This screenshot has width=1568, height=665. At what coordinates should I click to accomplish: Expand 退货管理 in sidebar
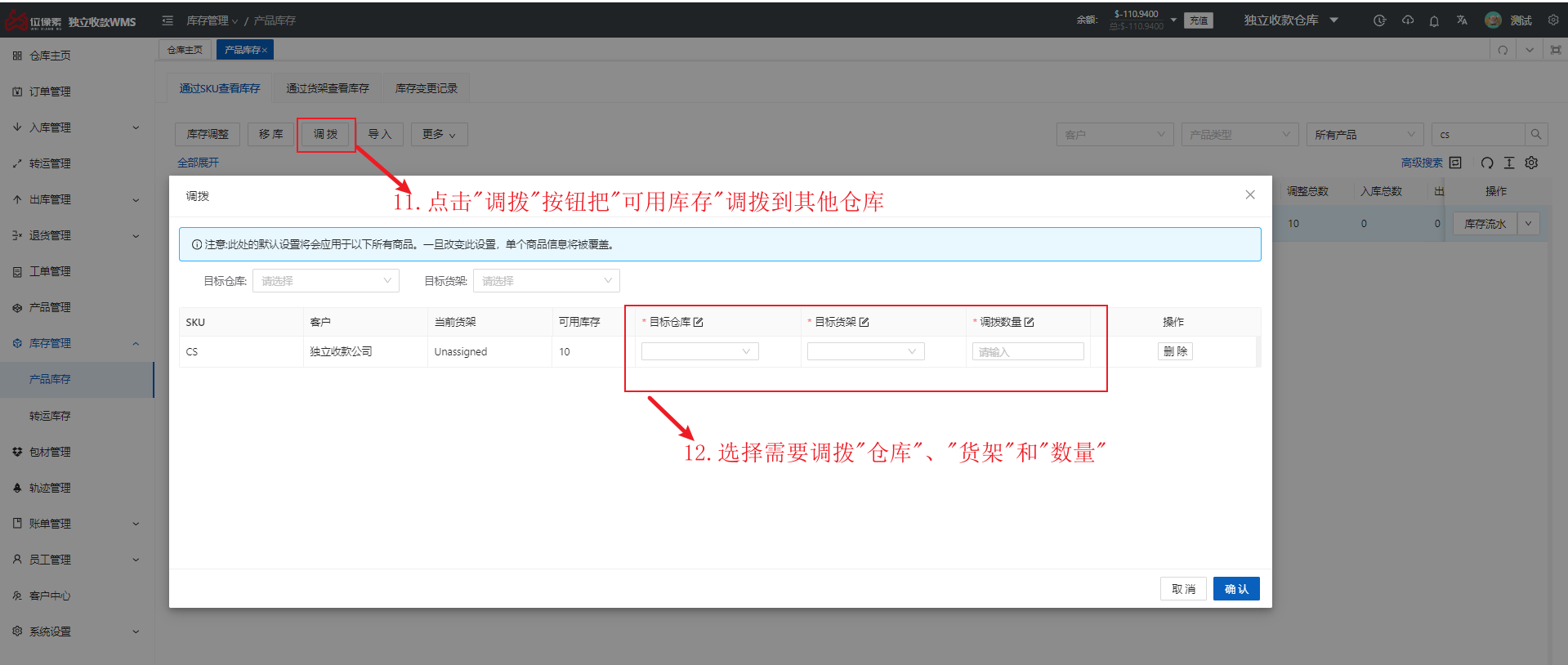coord(77,235)
